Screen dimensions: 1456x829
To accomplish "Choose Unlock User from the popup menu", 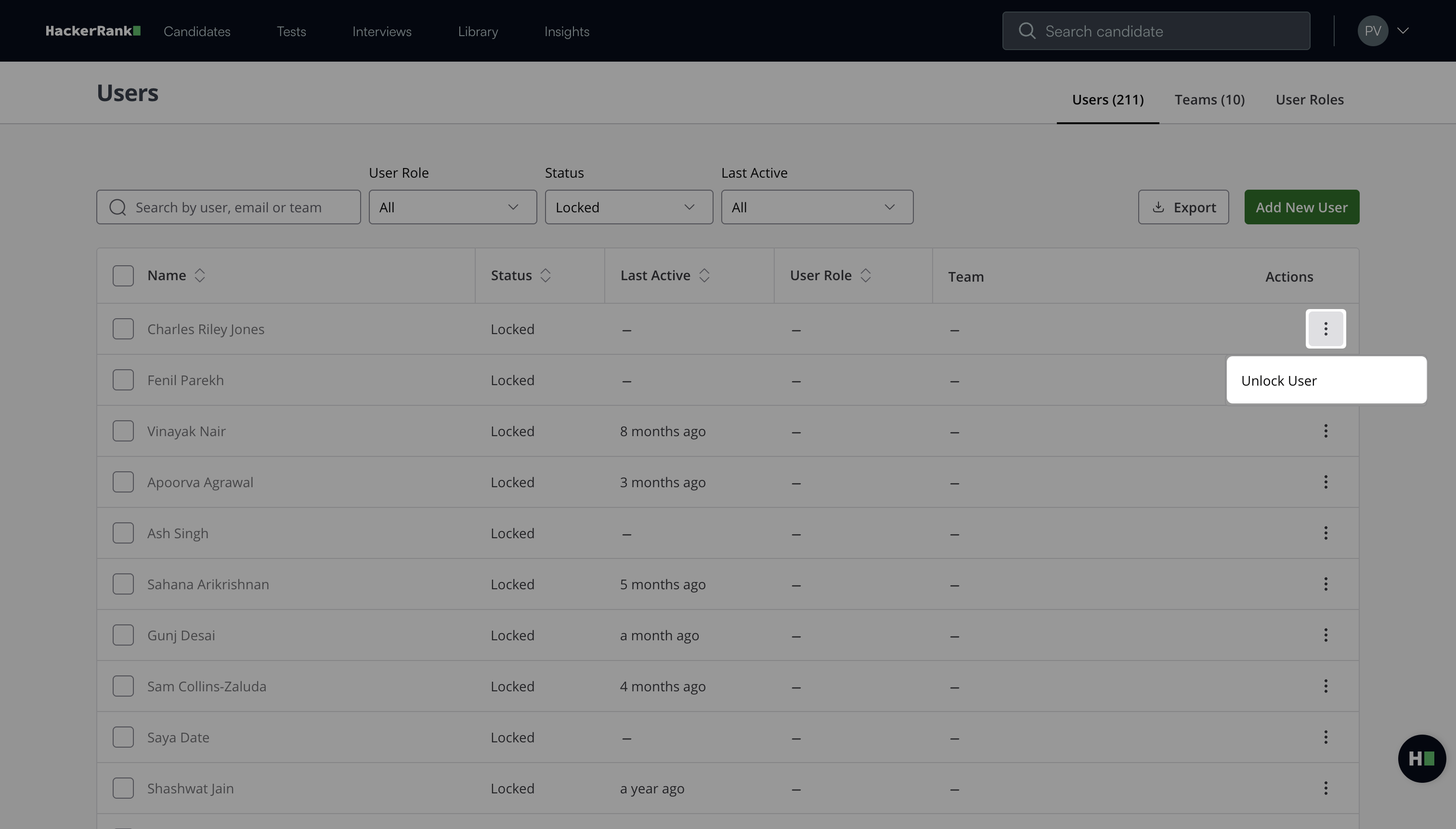I will click(x=1279, y=380).
